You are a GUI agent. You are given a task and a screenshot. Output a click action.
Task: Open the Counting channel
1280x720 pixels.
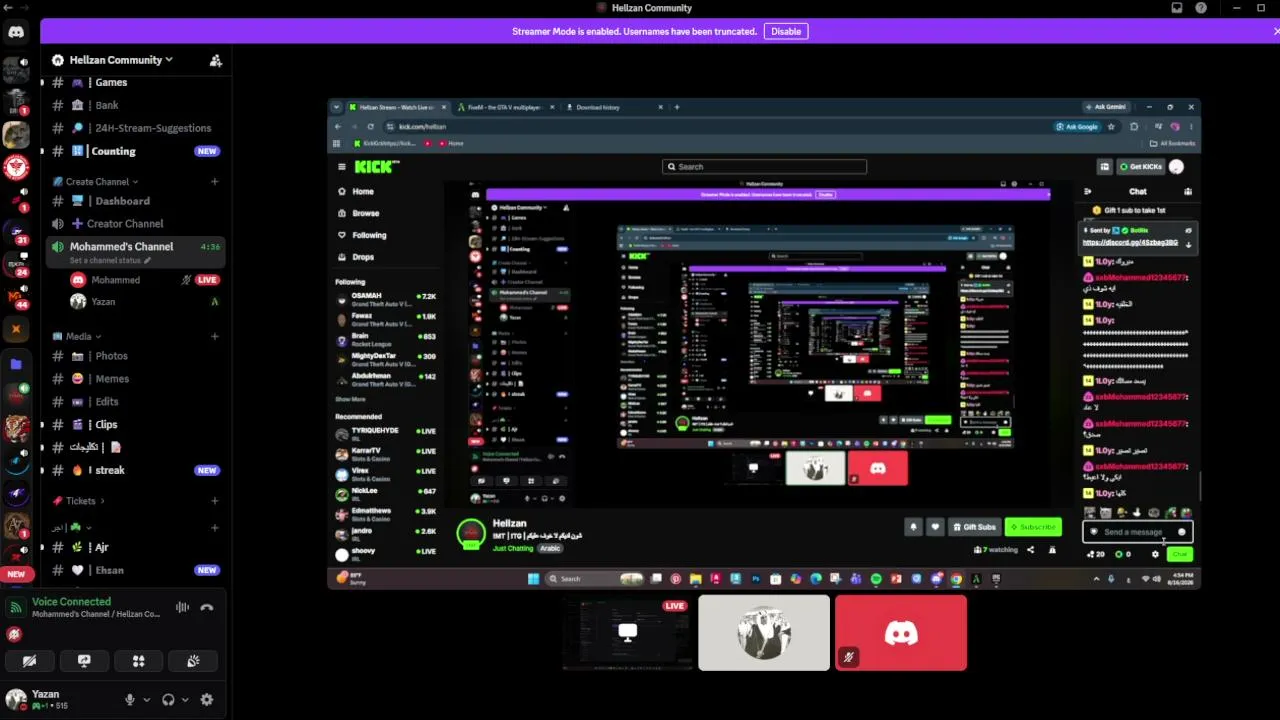135,151
